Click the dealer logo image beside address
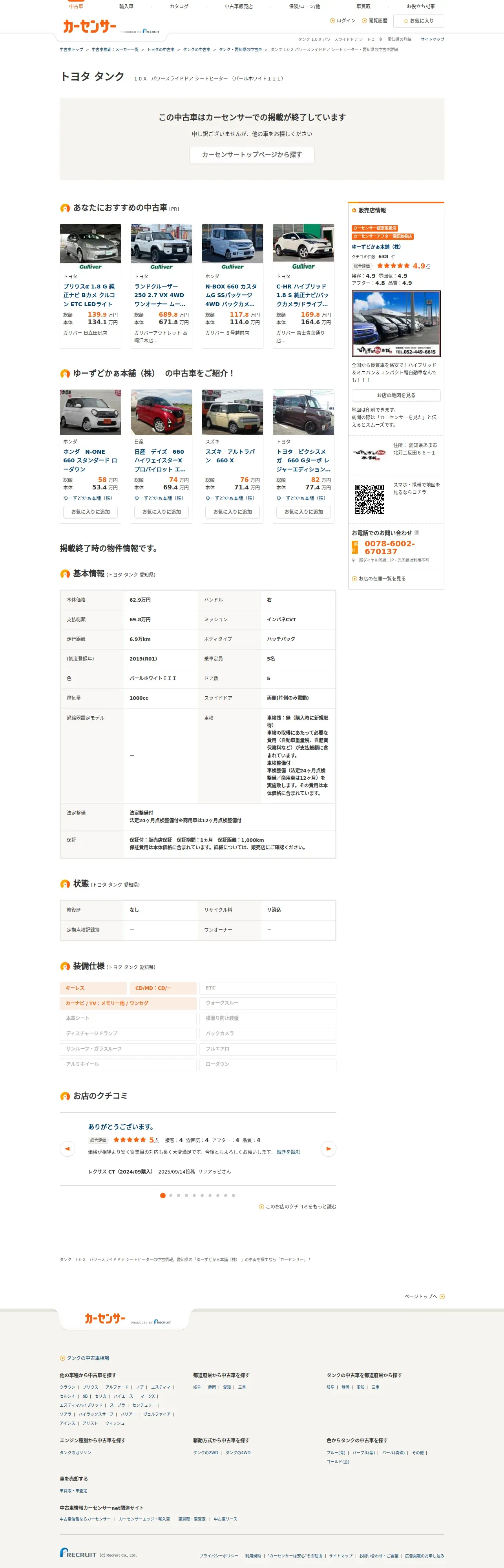Image resolution: width=504 pixels, height=1568 pixels. coord(369,454)
